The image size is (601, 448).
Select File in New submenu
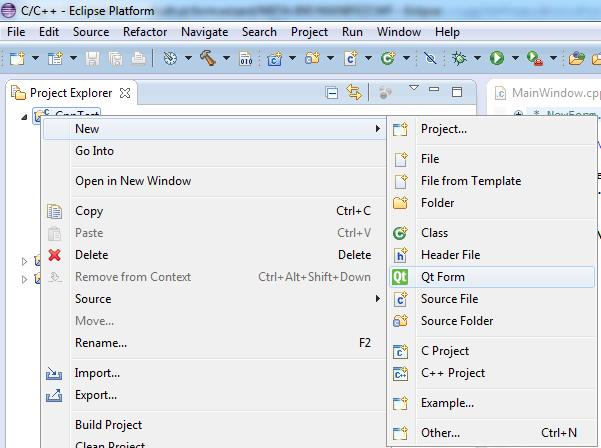pyautogui.click(x=492, y=159)
